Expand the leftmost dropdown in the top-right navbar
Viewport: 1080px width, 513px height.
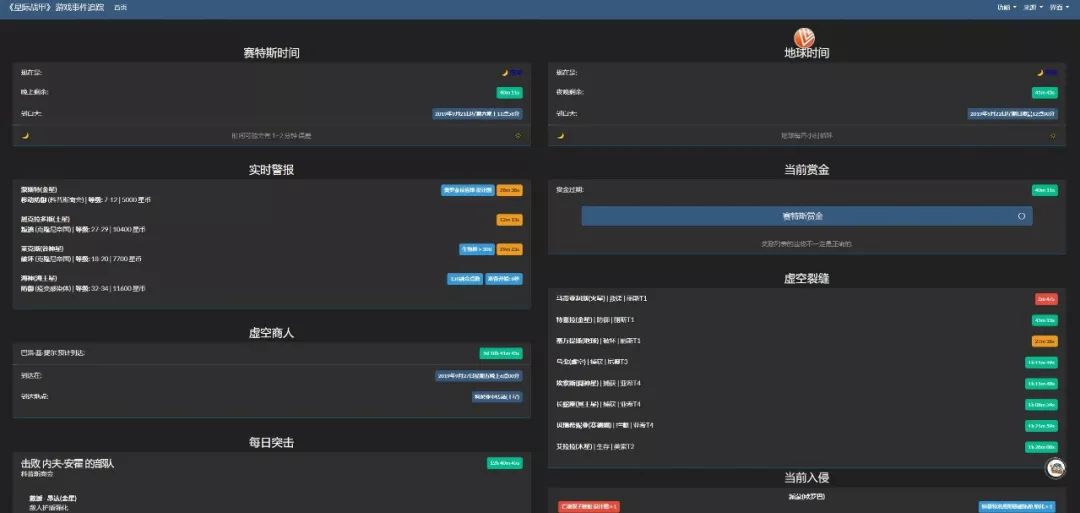tap(1006, 8)
